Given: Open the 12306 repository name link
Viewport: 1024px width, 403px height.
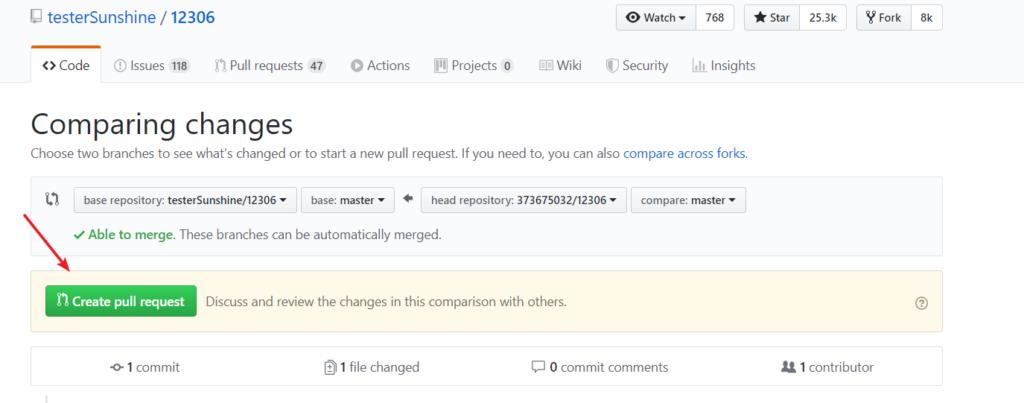Looking at the screenshot, I should click(x=193, y=18).
